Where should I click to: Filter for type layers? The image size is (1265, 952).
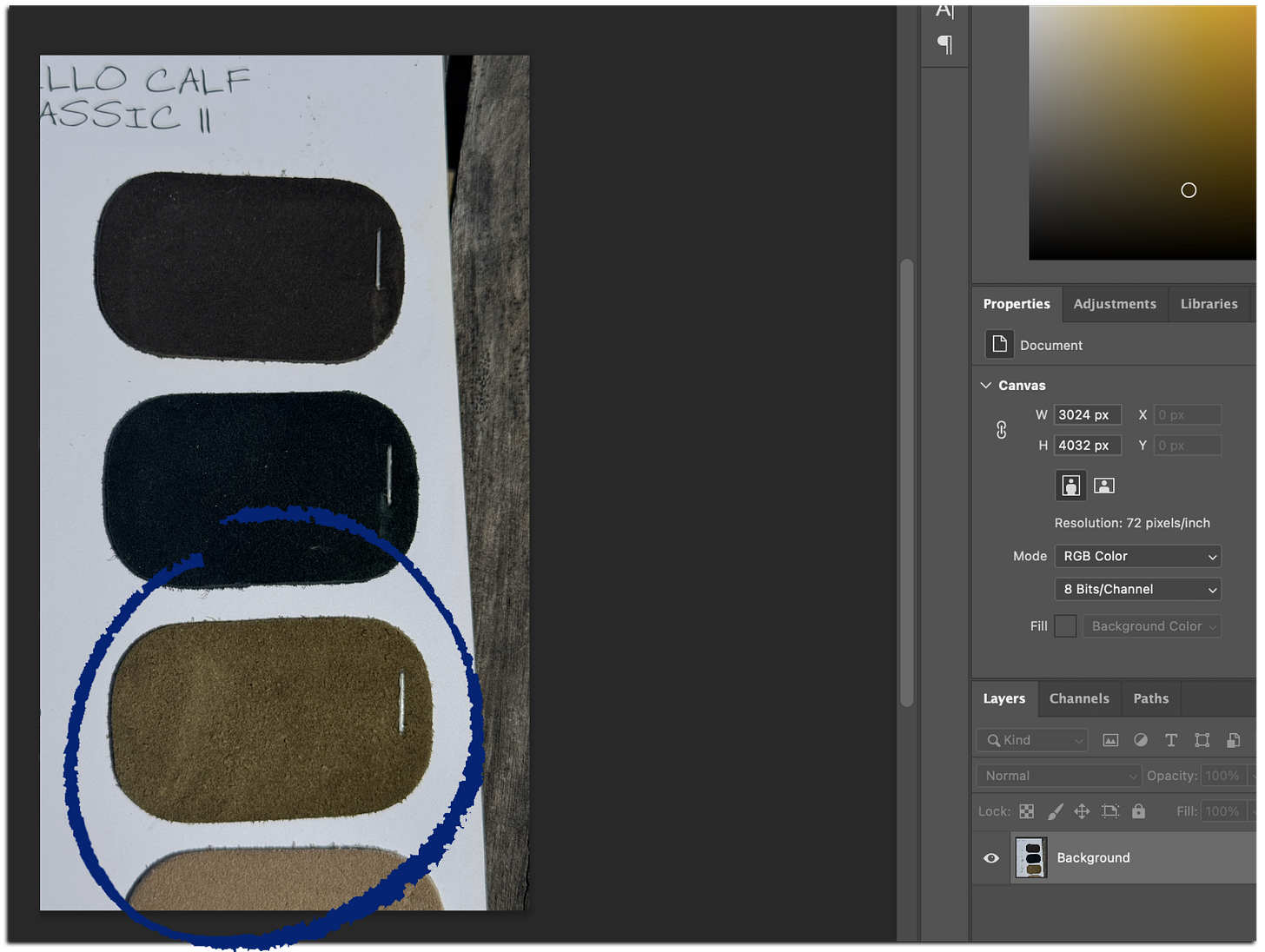coord(1171,740)
